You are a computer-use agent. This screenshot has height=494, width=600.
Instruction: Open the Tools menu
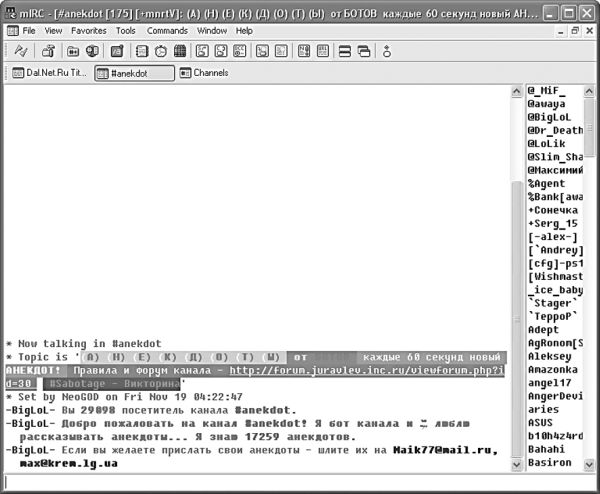pyautogui.click(x=125, y=31)
